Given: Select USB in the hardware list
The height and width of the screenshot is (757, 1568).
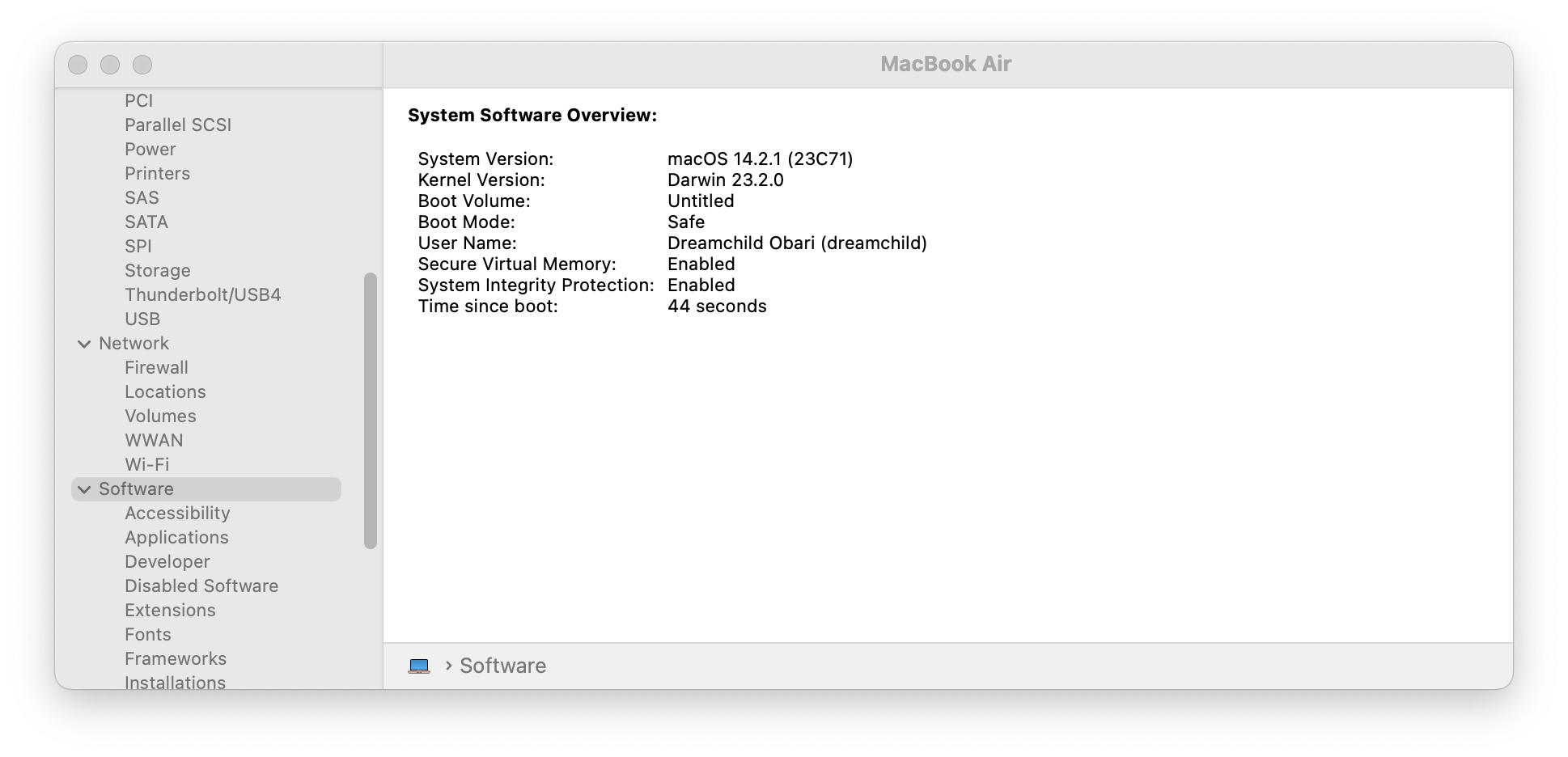Looking at the screenshot, I should click(x=142, y=319).
